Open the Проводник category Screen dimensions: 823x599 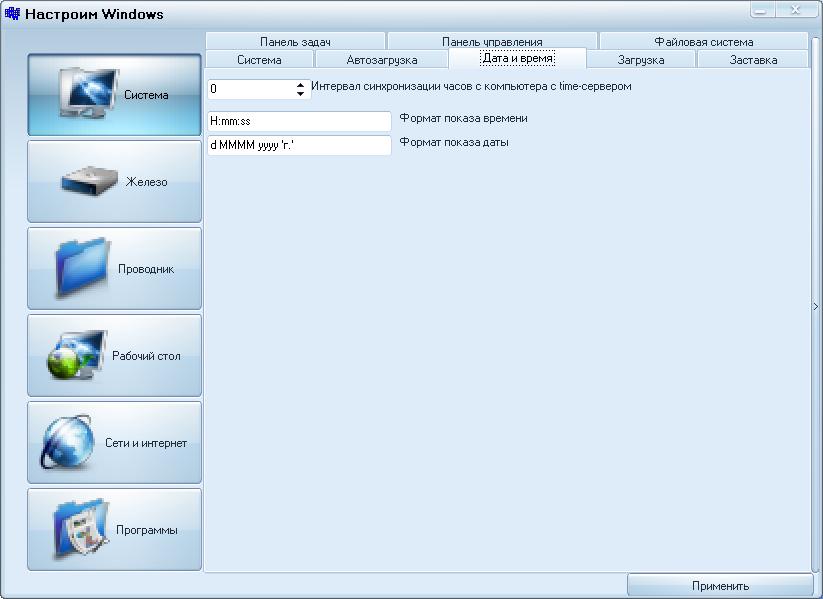point(114,268)
